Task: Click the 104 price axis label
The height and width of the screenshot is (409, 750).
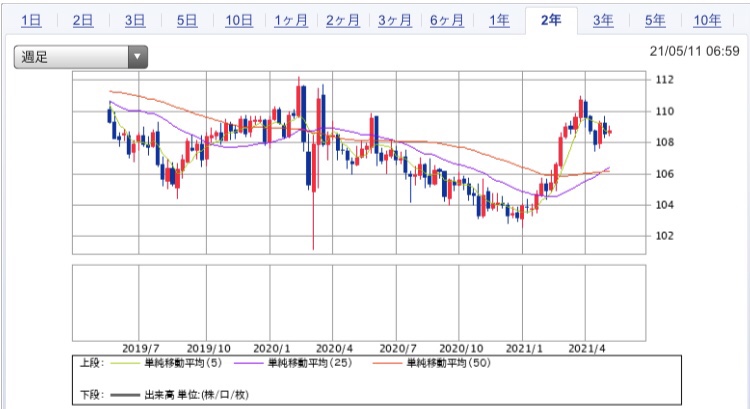Action: 664,205
